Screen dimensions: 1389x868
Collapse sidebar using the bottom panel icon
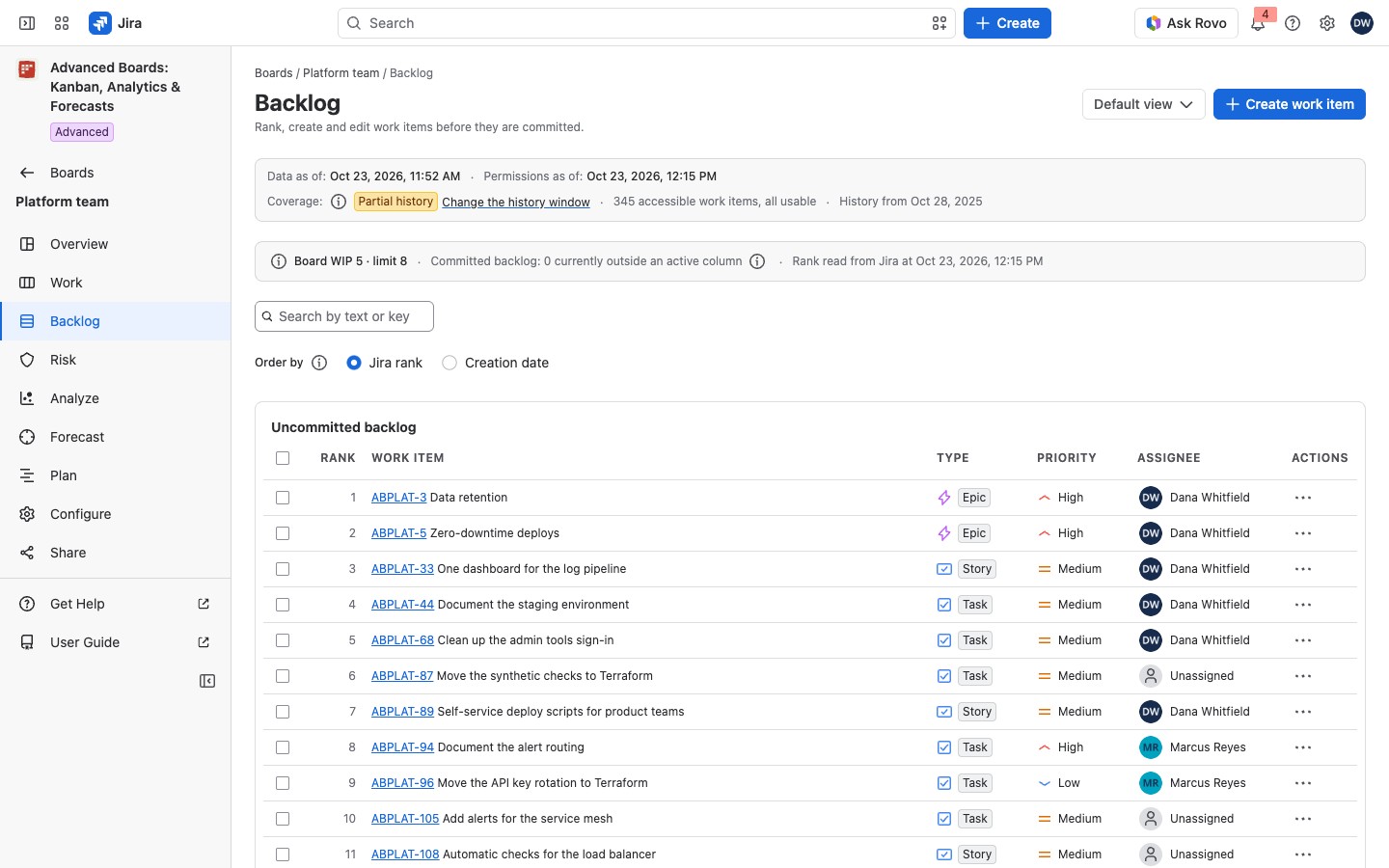207,681
